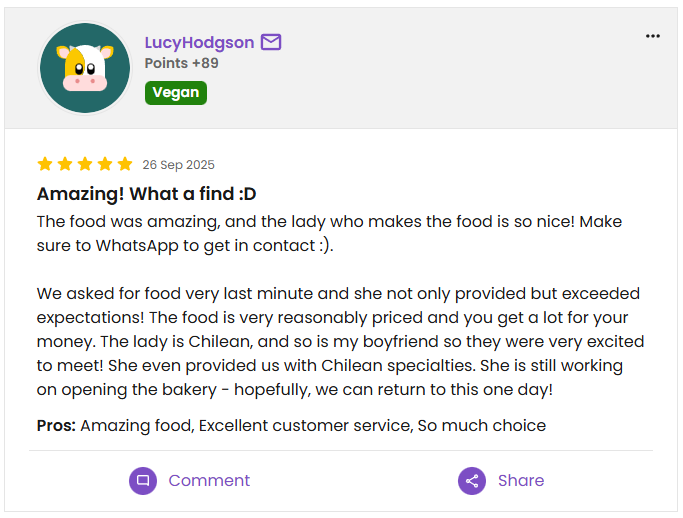Click the paragraph about Chilean specialties
This screenshot has width=683, height=518.
point(339,341)
